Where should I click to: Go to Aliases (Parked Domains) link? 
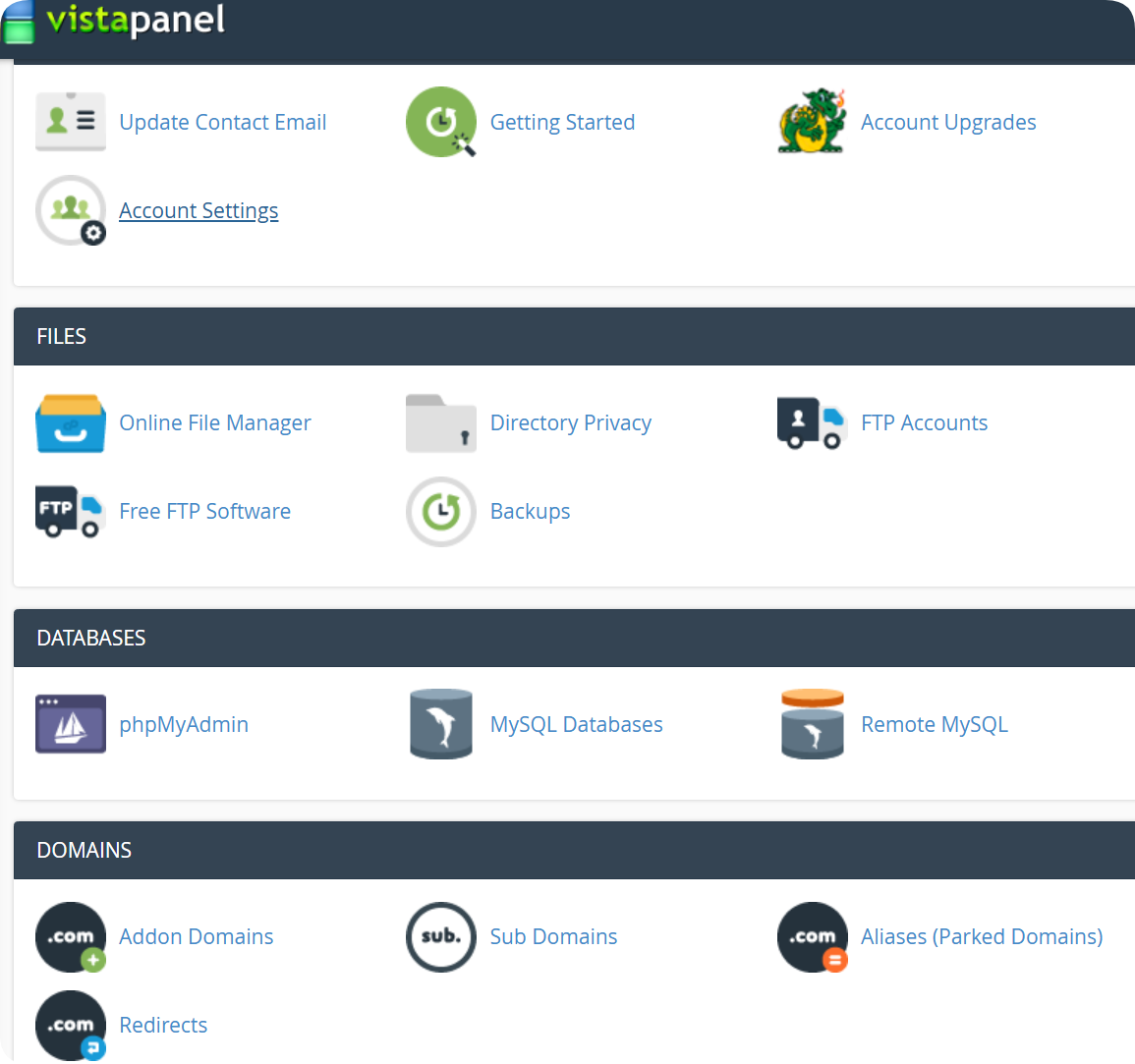[981, 937]
